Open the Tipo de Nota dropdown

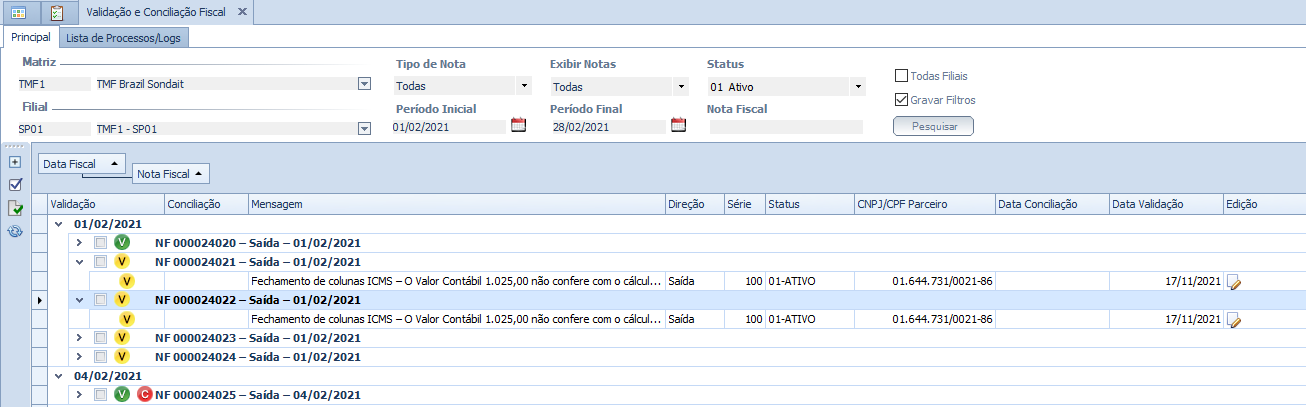point(524,86)
